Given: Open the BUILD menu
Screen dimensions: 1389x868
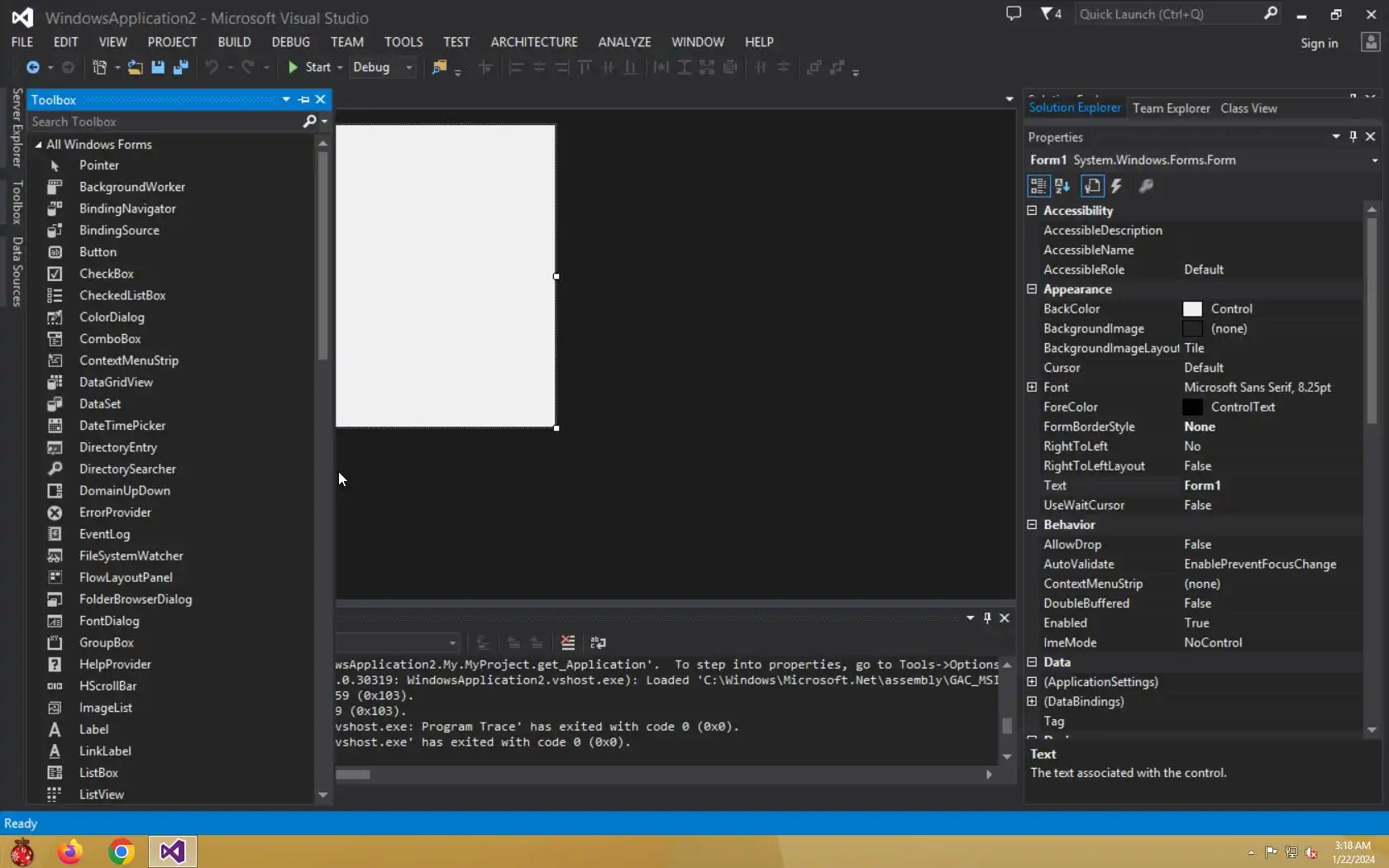Looking at the screenshot, I should (x=234, y=42).
